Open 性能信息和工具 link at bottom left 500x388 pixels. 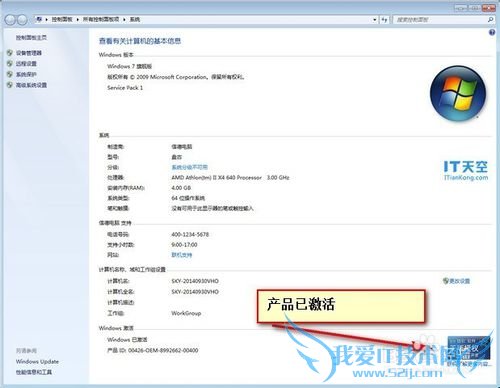click(x=34, y=372)
